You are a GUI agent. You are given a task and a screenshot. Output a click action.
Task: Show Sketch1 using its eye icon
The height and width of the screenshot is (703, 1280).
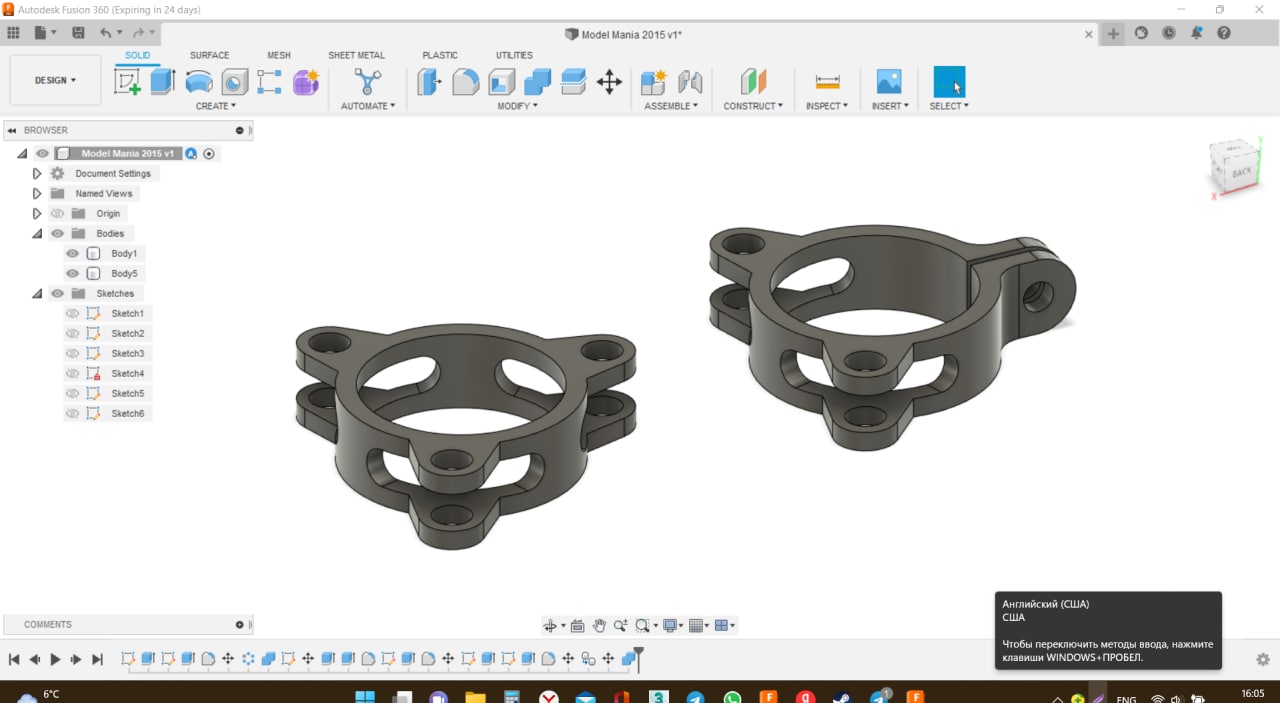(72, 314)
